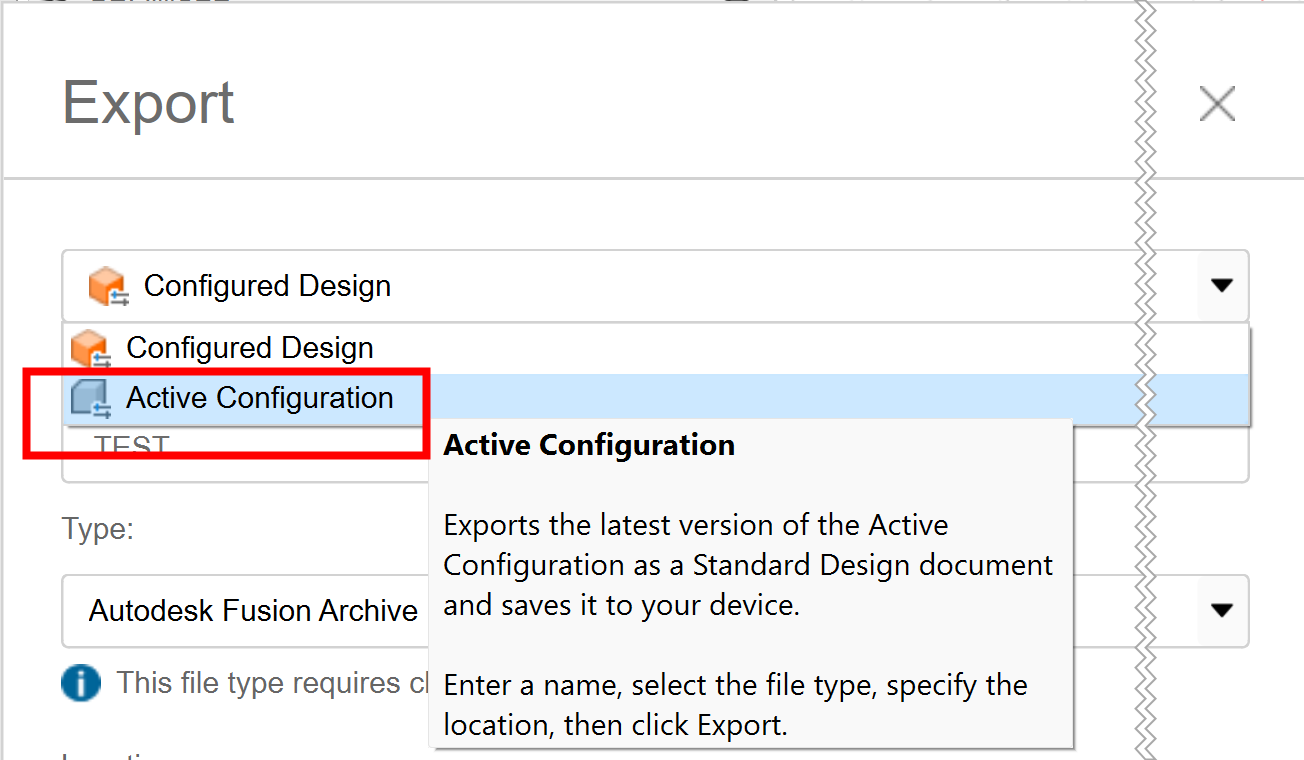
Task: Click the "Export" dialog title text
Action: 148,103
